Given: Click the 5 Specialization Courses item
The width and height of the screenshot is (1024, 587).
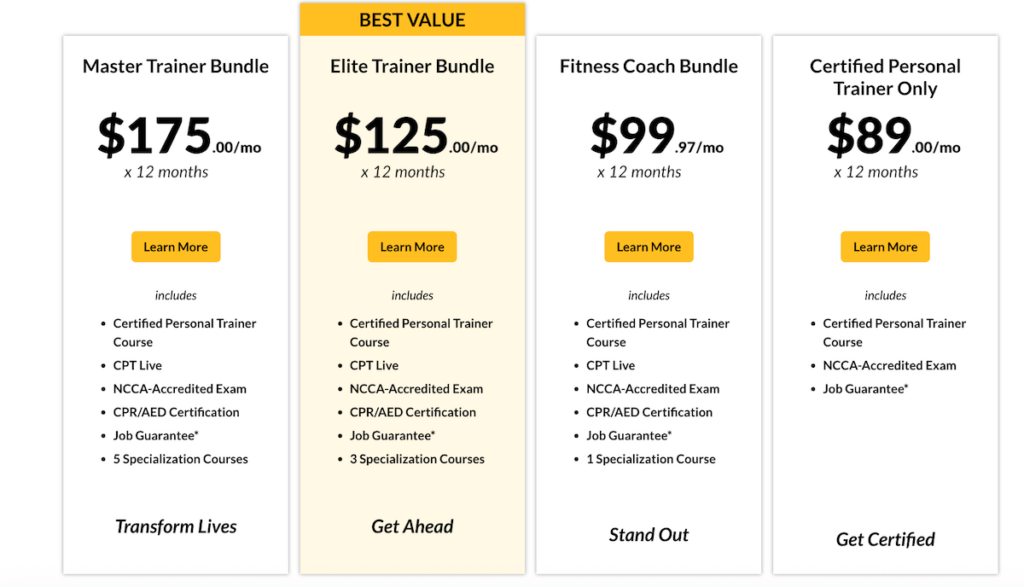Looking at the screenshot, I should pos(180,459).
